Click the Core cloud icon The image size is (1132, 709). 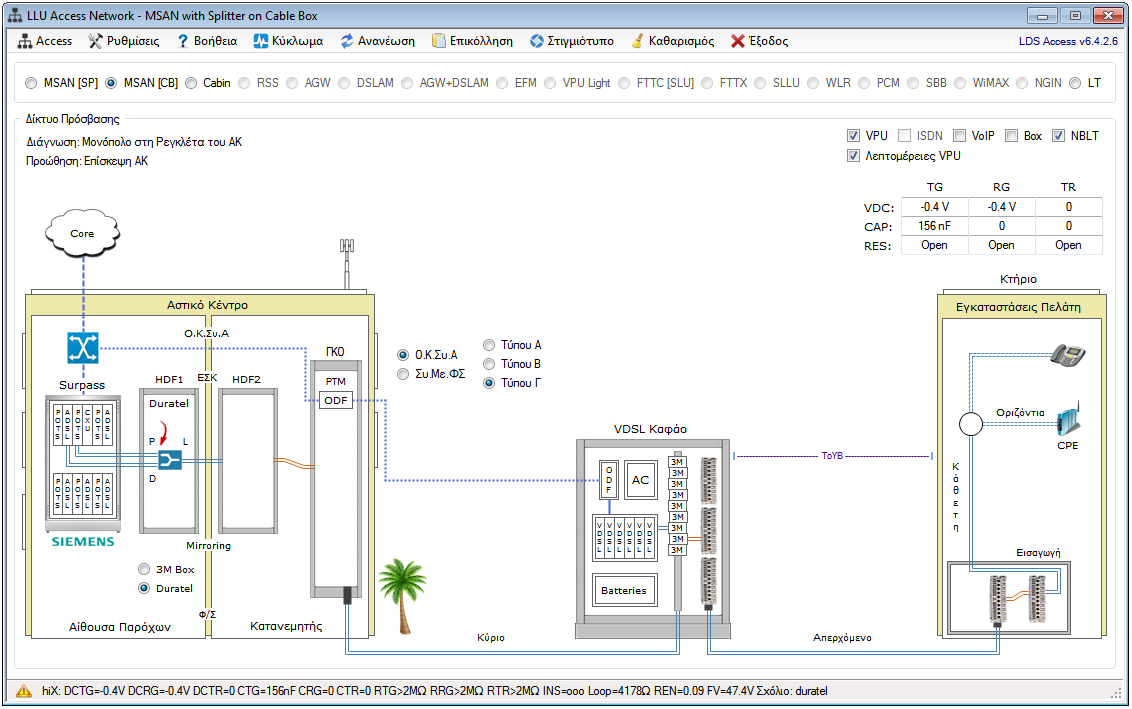(x=82, y=234)
